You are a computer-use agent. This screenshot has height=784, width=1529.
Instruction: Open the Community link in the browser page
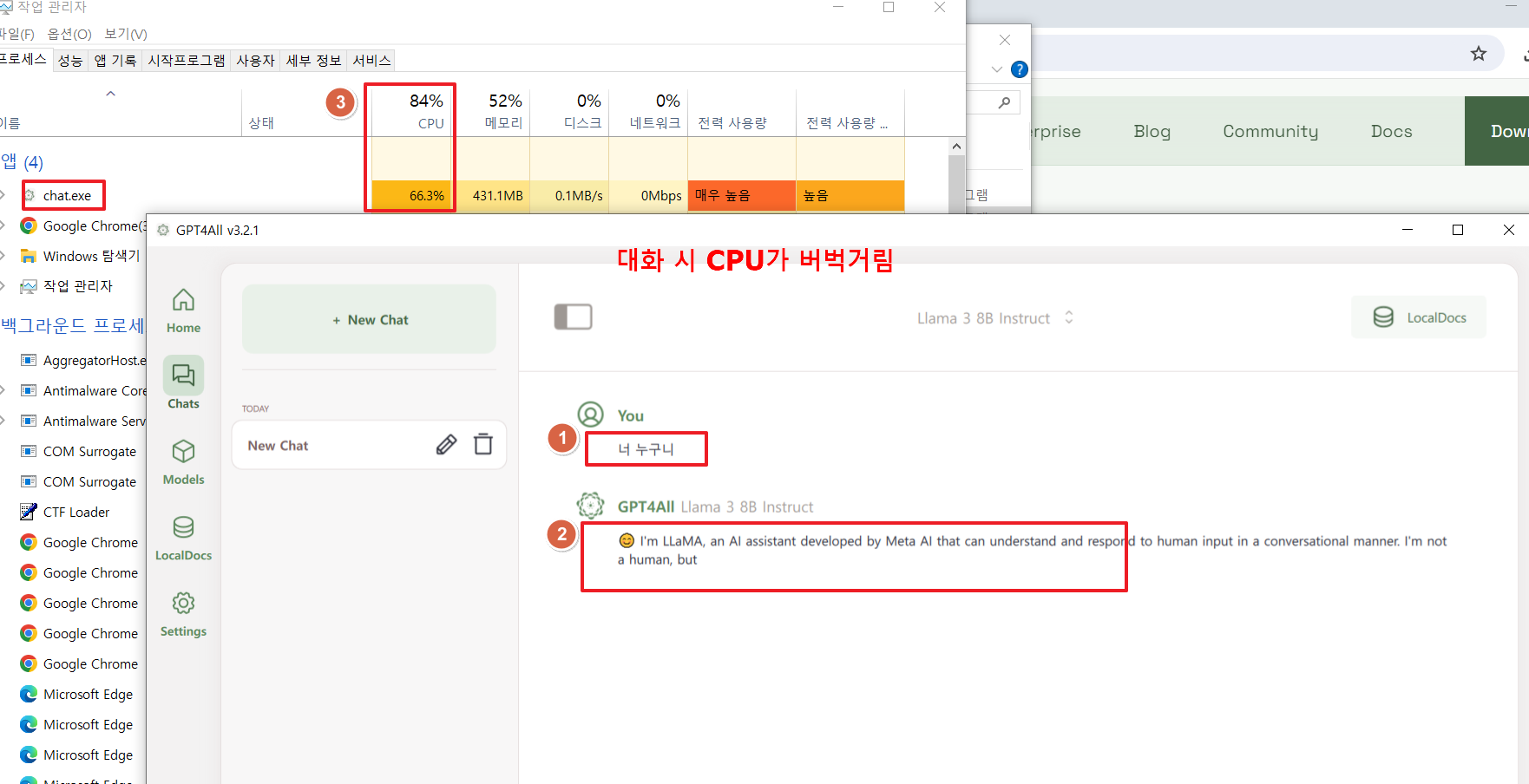pos(1270,131)
